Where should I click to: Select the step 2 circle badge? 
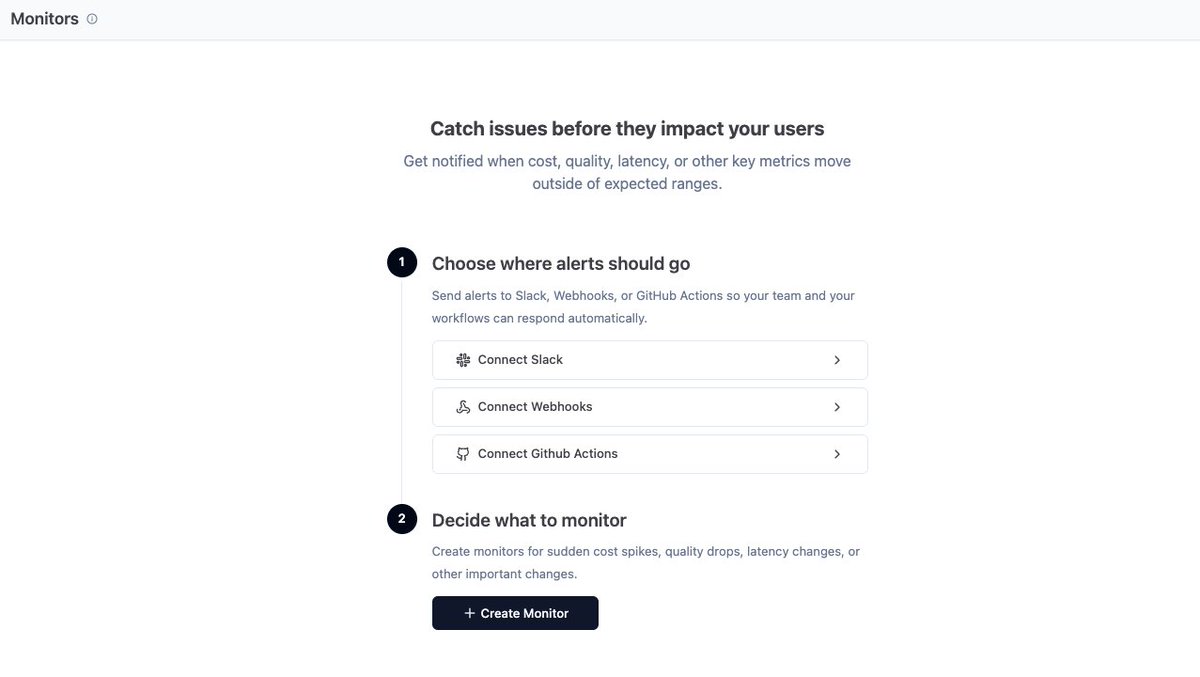402,519
